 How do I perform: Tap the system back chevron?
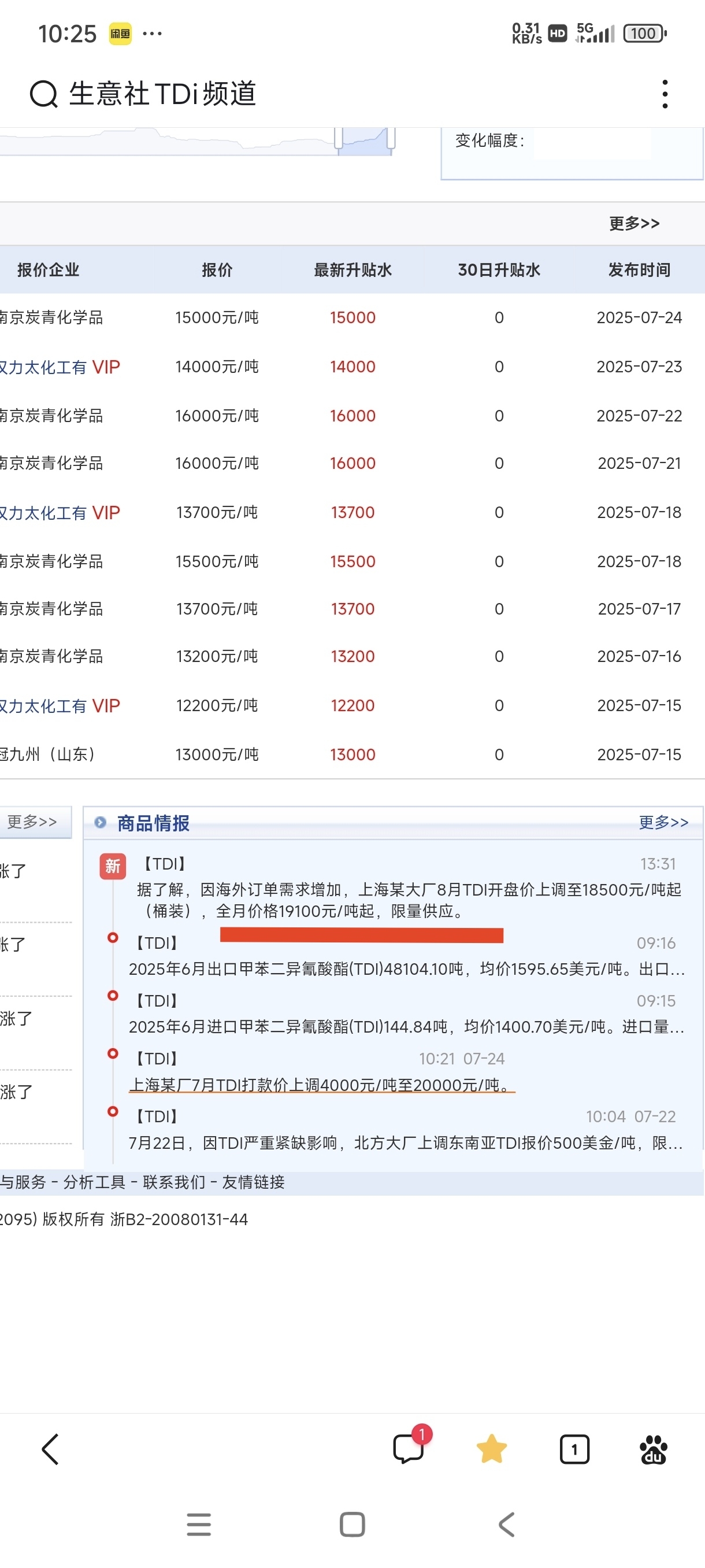pos(506,1524)
